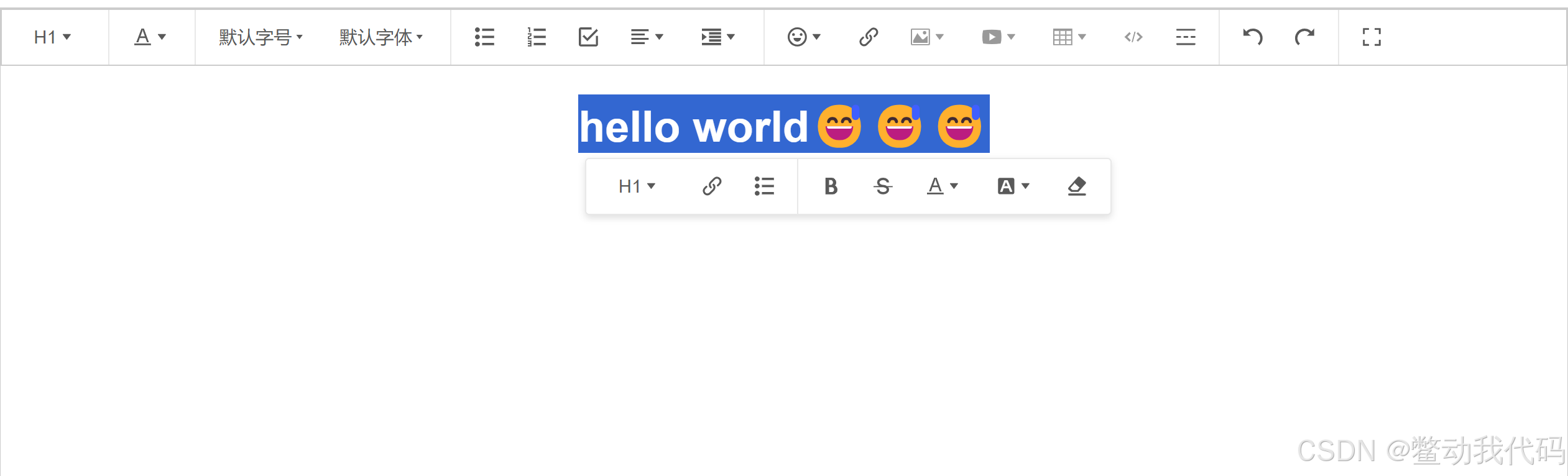Viewport: 1568px width, 476px height.
Task: Open text color picker in floating toolbar
Action: [943, 186]
